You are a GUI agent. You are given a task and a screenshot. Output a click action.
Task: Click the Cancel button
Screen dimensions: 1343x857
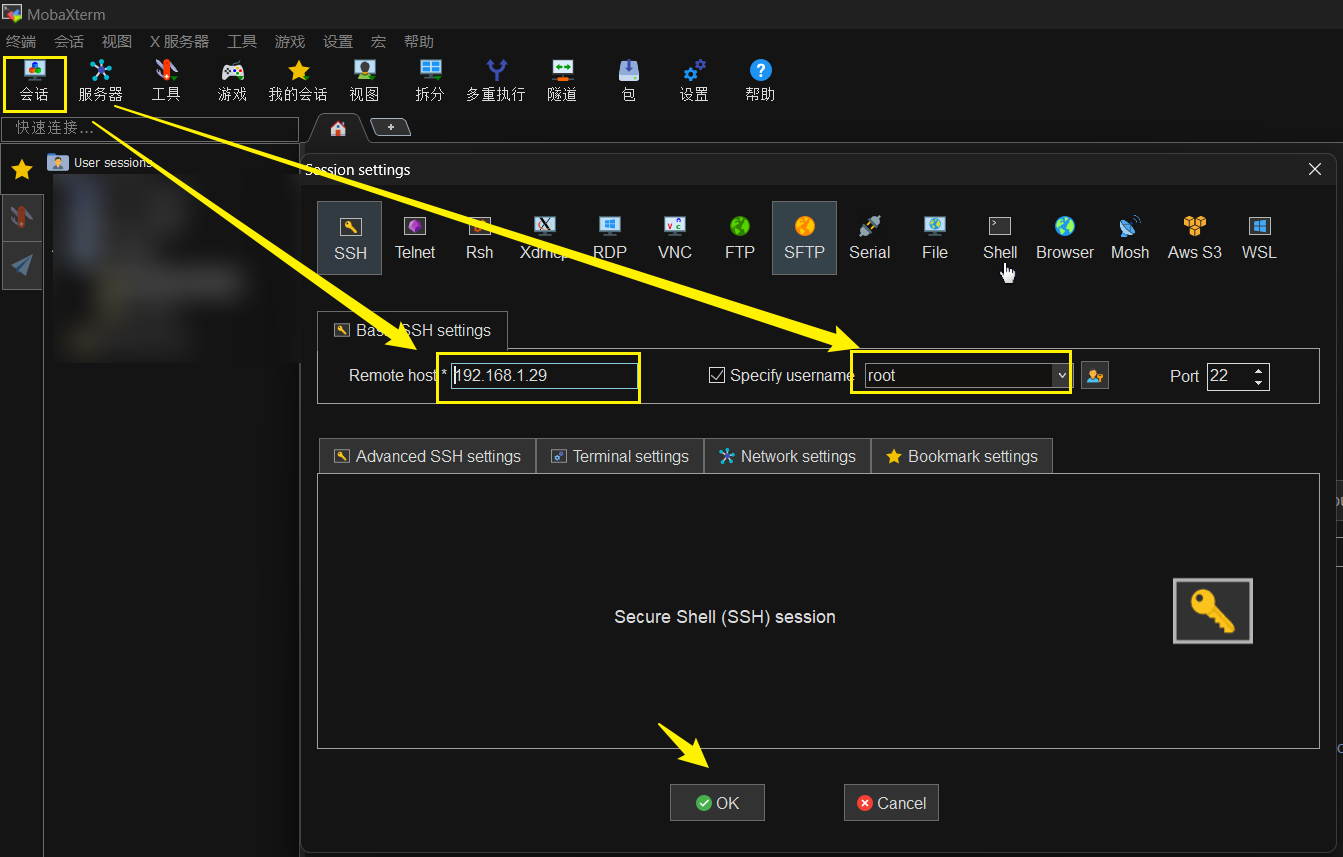click(x=891, y=803)
